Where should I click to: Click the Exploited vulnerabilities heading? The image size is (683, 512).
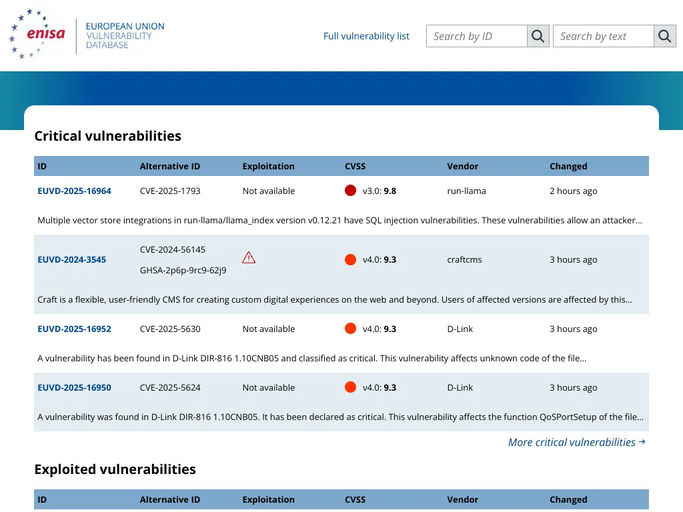point(115,469)
